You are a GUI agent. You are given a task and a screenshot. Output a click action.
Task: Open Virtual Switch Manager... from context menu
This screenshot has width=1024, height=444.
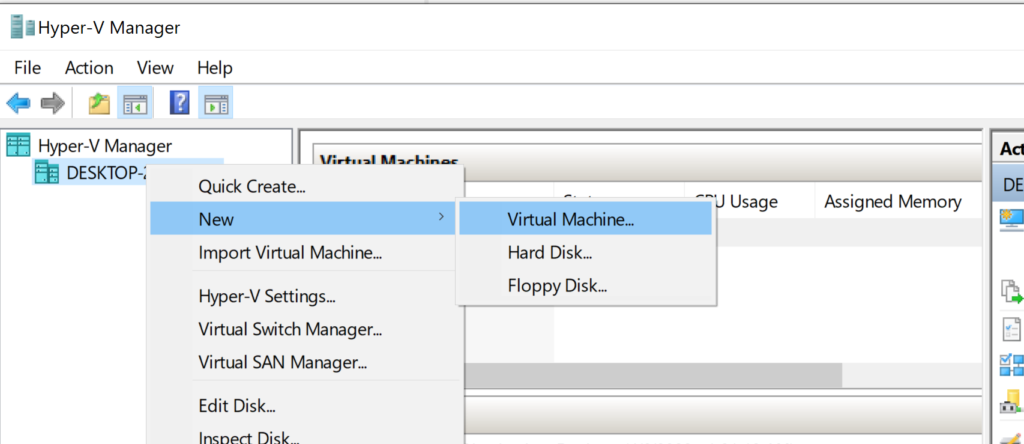[303, 329]
